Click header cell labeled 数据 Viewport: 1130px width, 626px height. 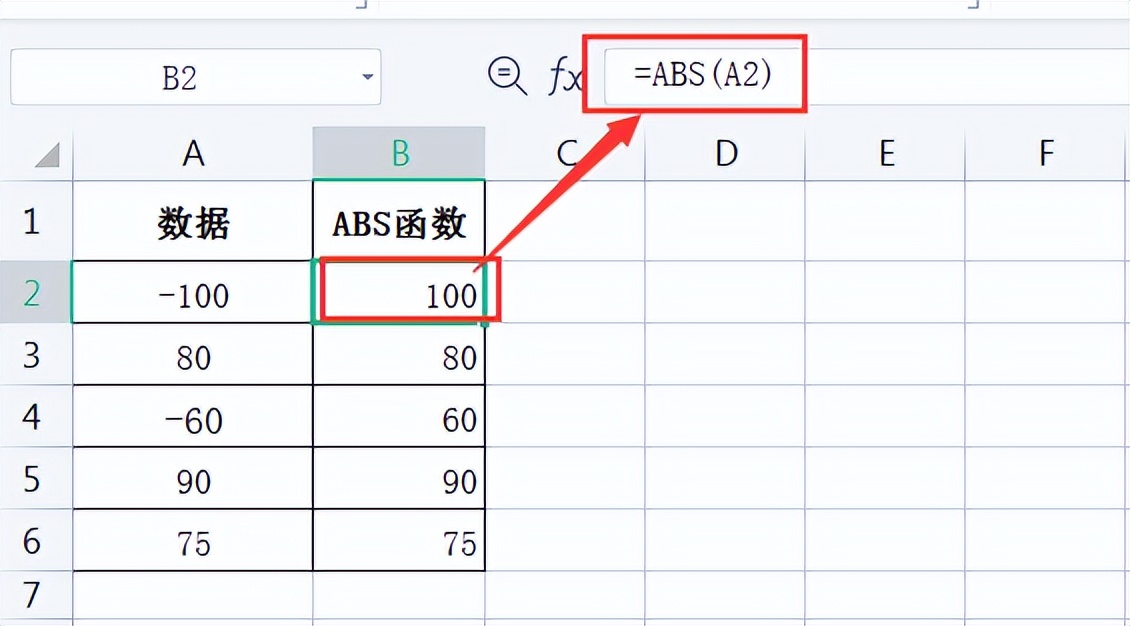coord(193,222)
